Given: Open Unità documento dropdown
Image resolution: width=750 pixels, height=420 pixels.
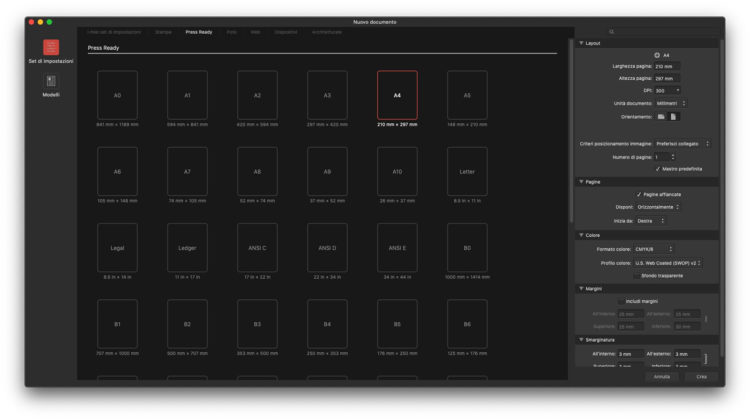Looking at the screenshot, I should coord(671,103).
